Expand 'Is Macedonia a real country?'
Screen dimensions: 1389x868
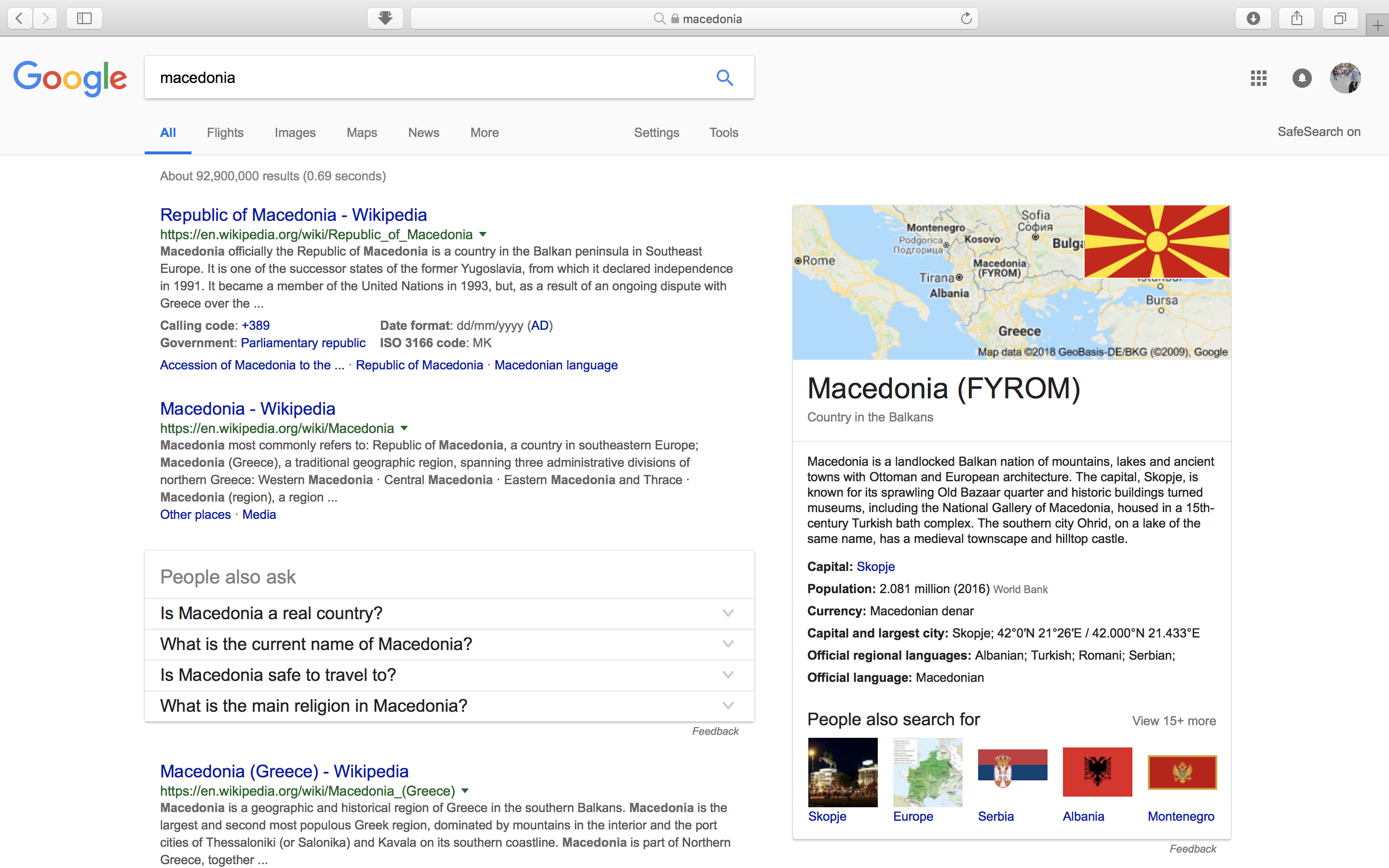(449, 613)
